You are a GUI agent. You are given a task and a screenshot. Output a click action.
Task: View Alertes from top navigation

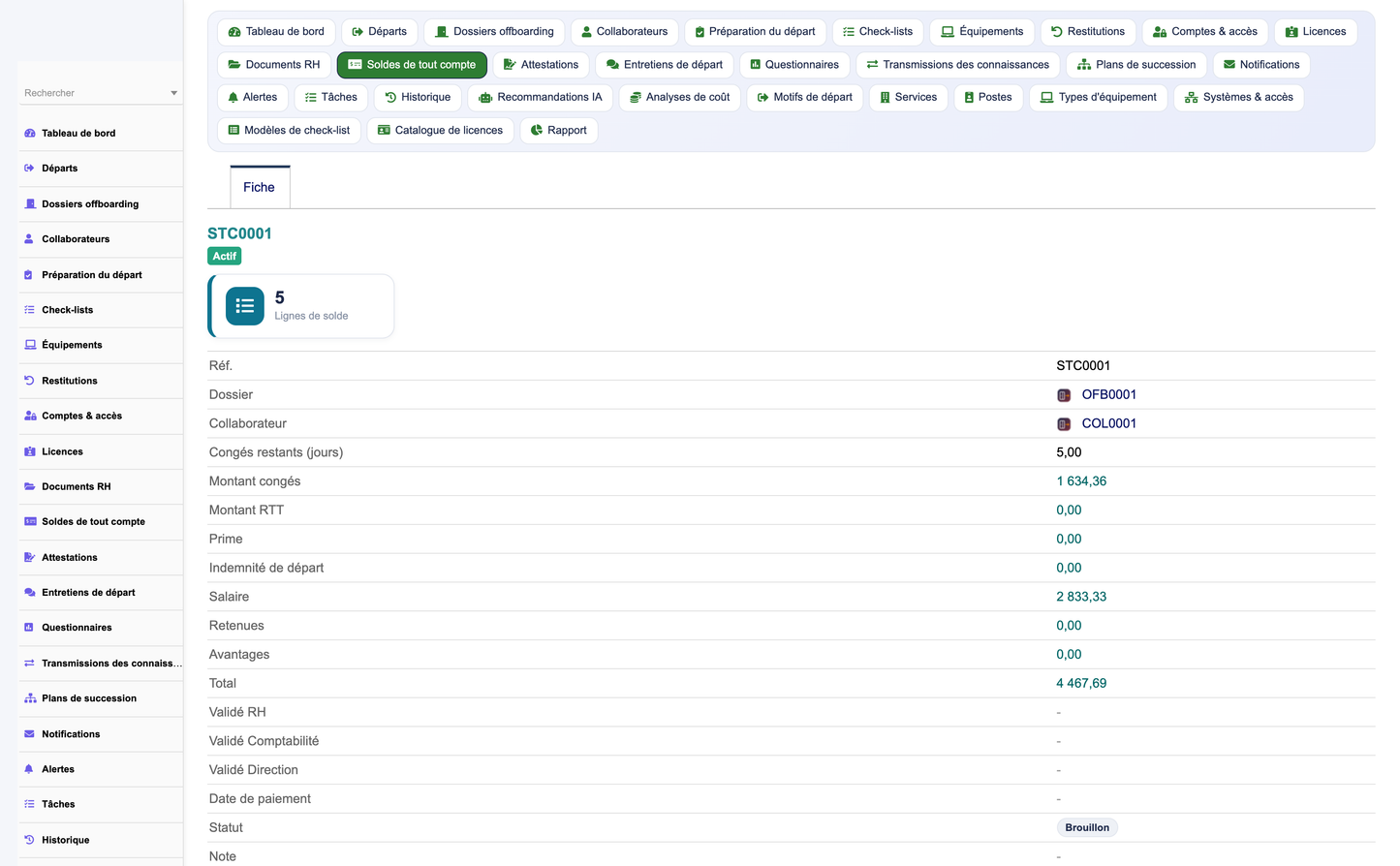click(x=253, y=98)
